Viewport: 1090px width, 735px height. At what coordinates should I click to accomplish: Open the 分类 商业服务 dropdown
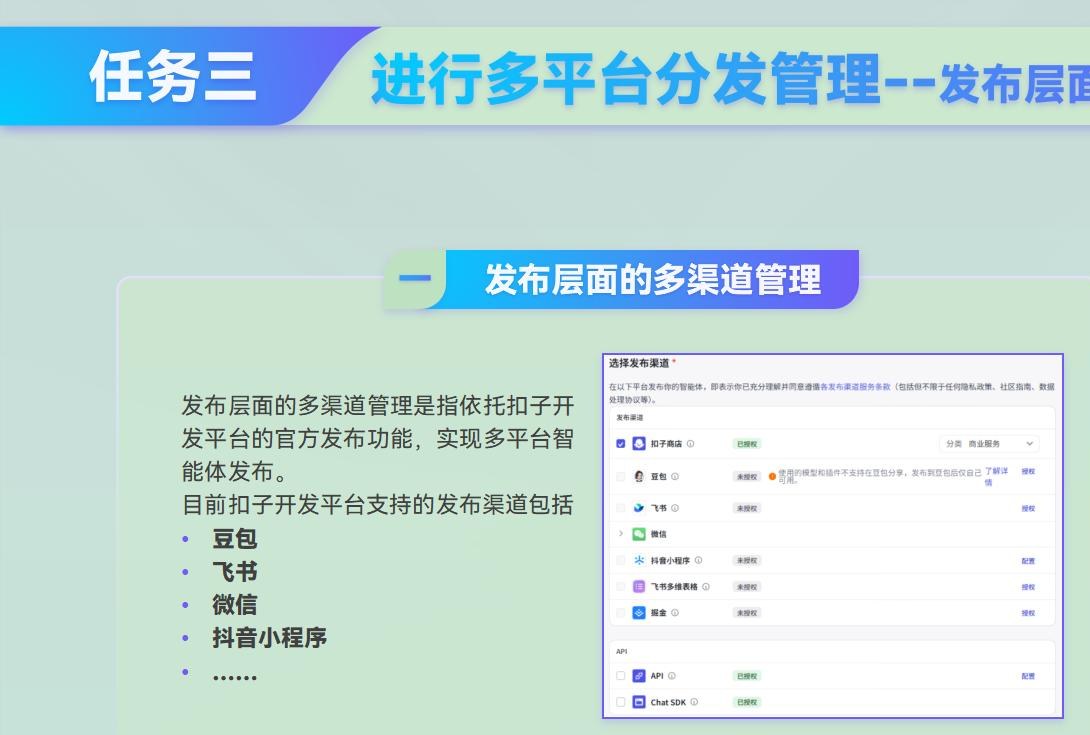989,444
